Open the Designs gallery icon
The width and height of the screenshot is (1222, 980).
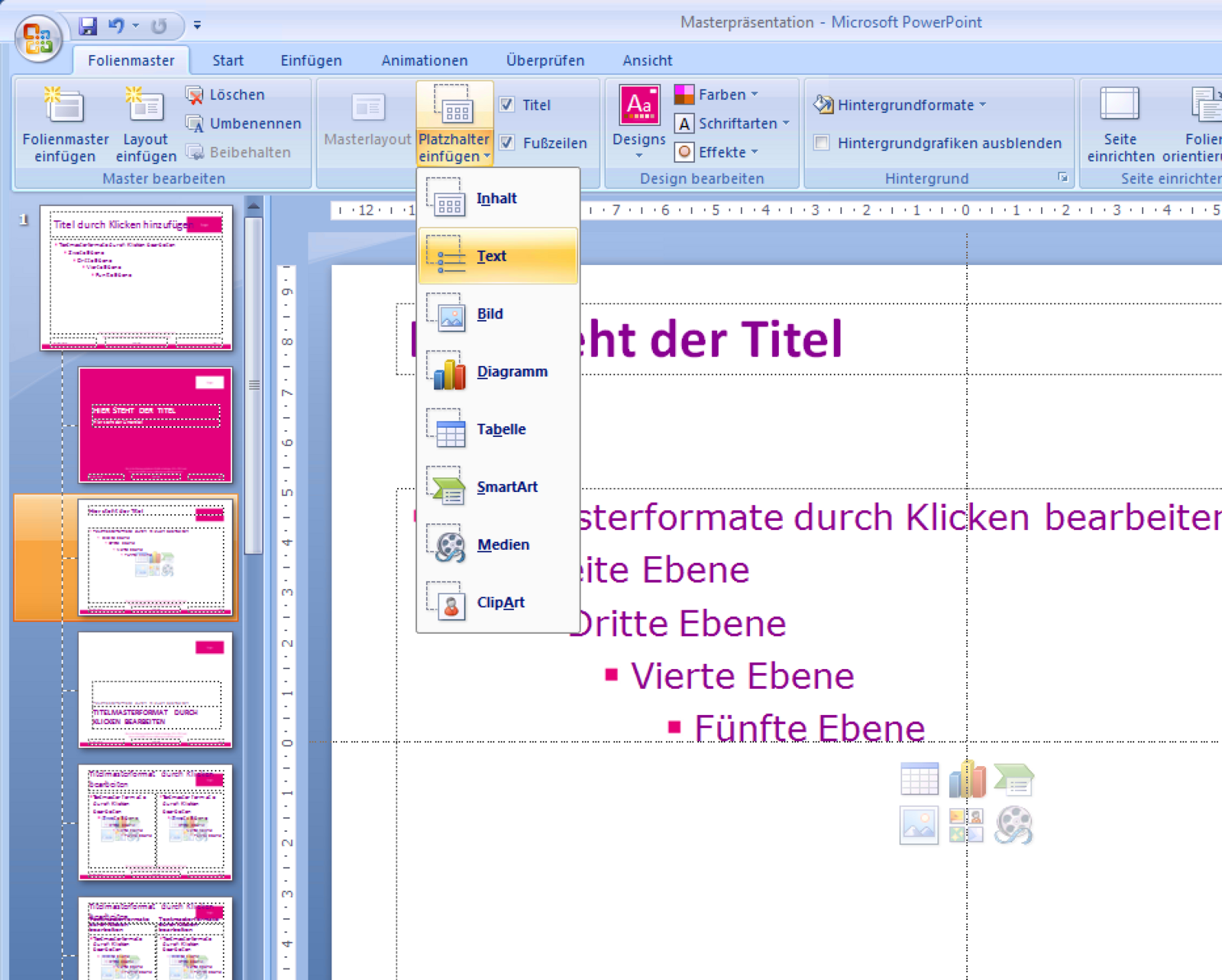pyautogui.click(x=638, y=107)
